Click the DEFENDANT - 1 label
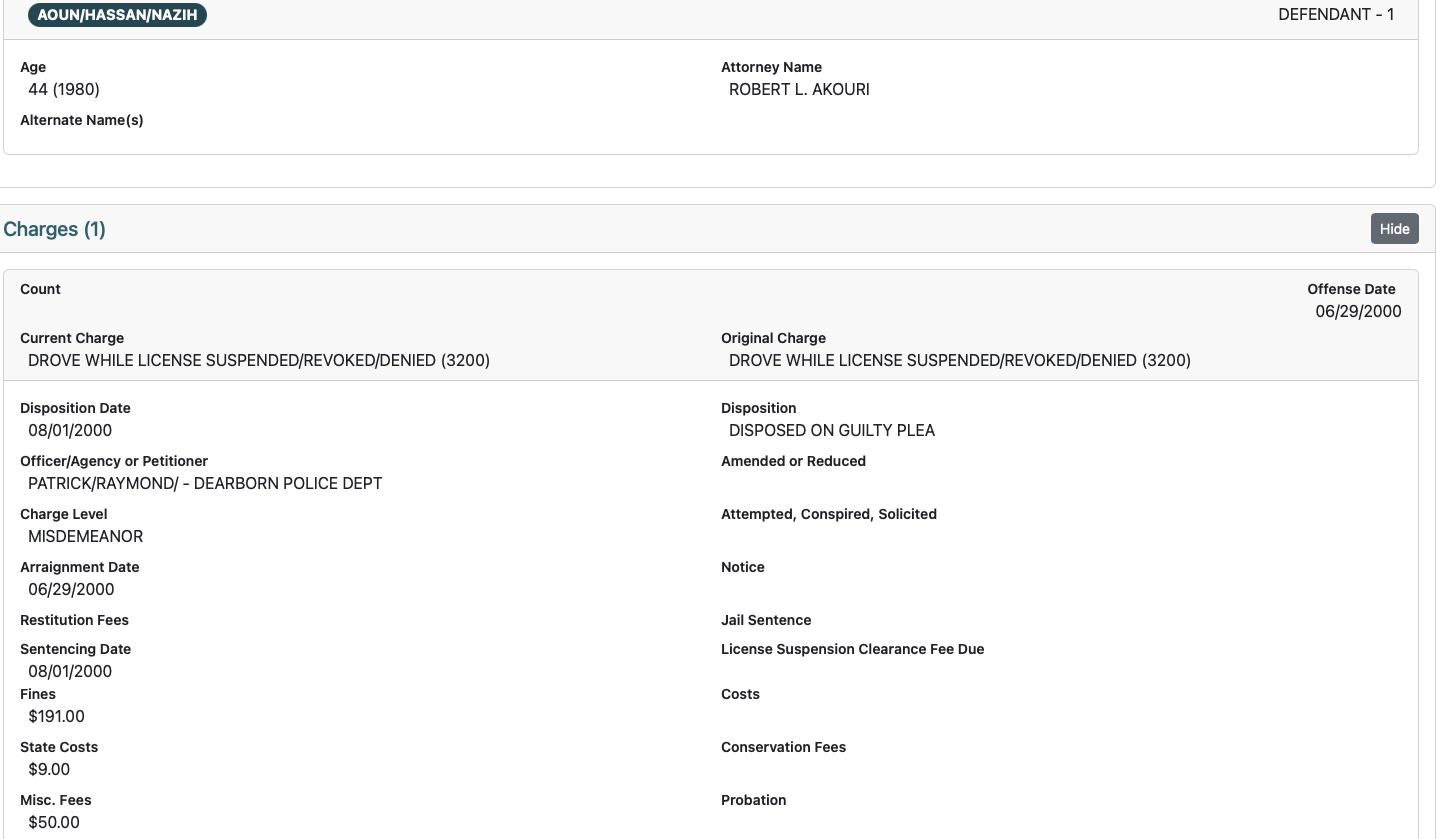The width and height of the screenshot is (1447, 839). coord(1336,14)
